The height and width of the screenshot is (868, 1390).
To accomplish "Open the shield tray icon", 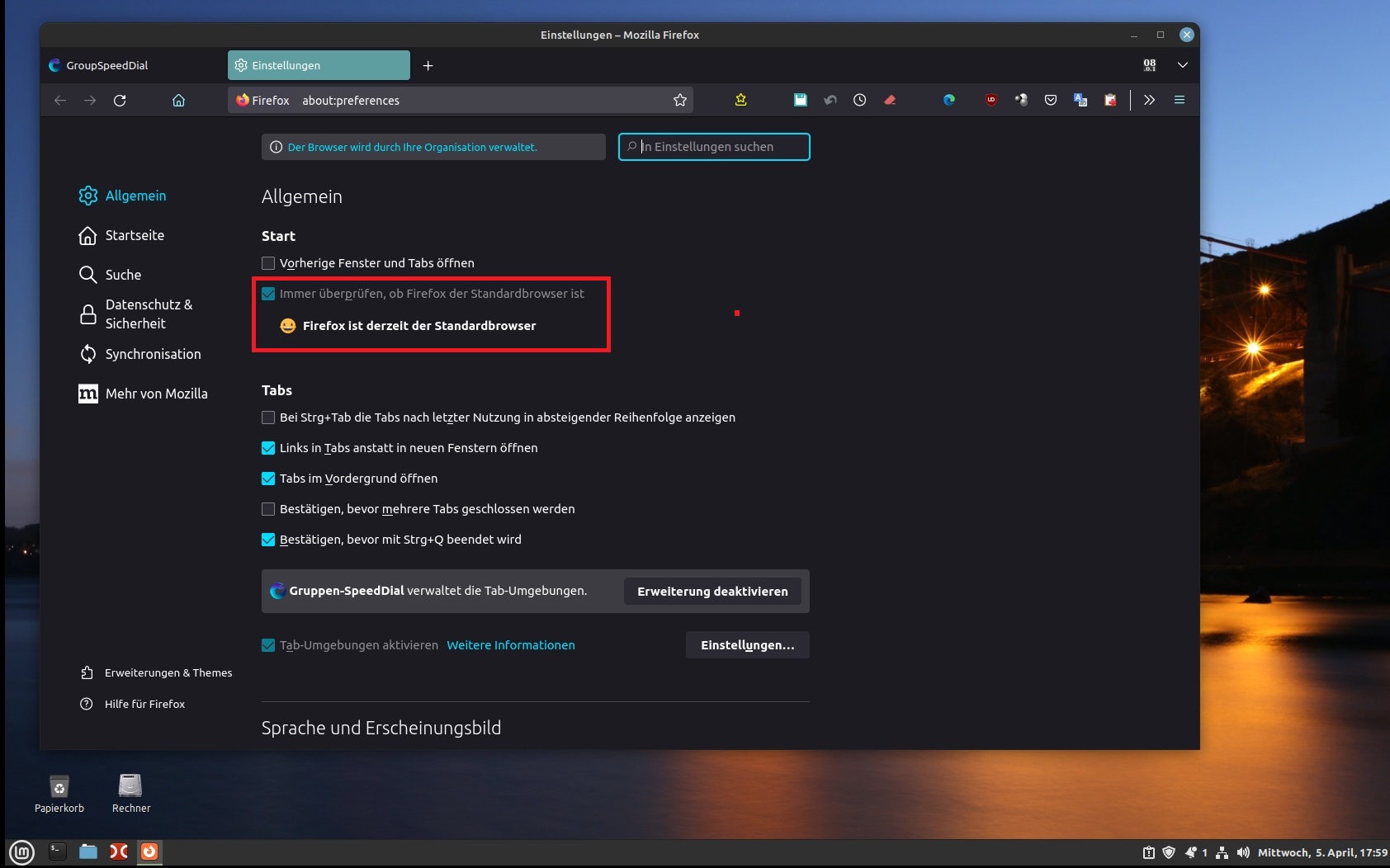I will point(1169,852).
